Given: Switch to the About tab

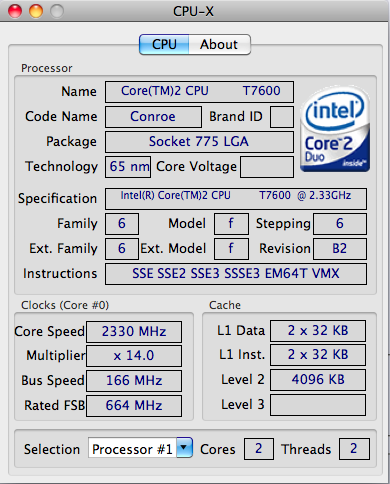Looking at the screenshot, I should coord(220,44).
